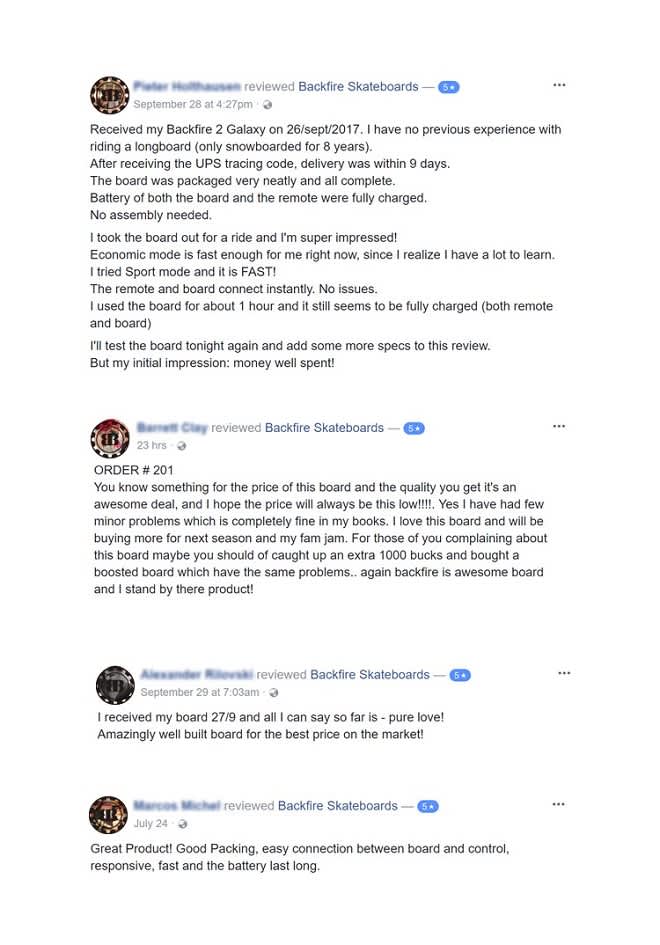Viewport: 660px width, 945px height.
Task: Click the 5-star badge on the September 29 review
Action: pyautogui.click(x=460, y=676)
